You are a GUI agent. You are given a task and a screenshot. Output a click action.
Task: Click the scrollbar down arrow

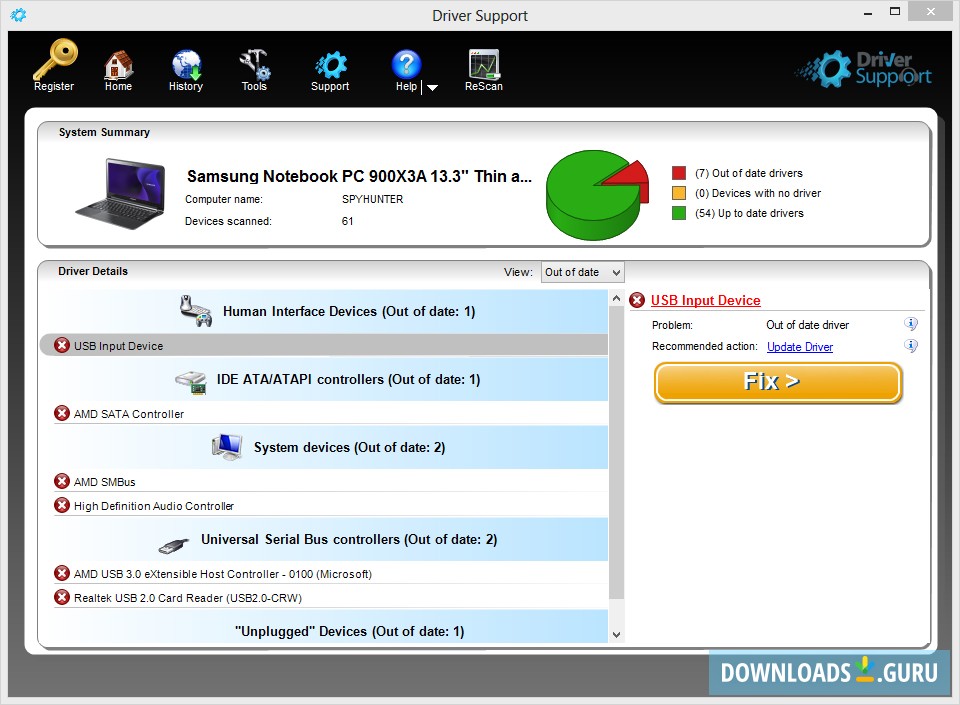[x=617, y=632]
